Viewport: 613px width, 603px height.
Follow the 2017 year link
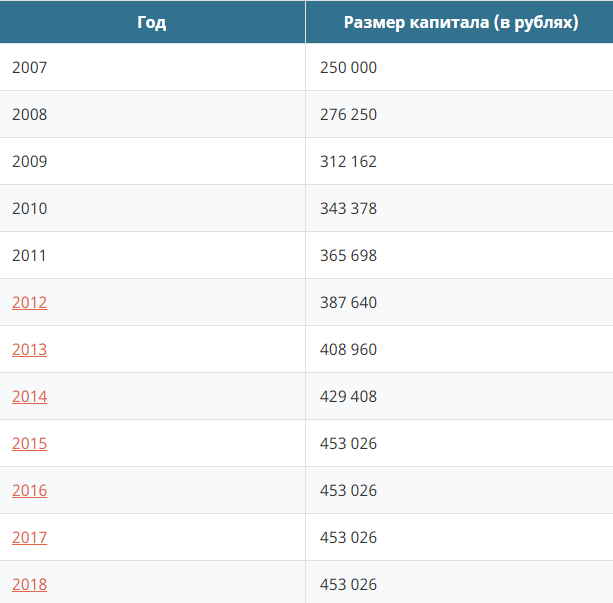pos(29,537)
